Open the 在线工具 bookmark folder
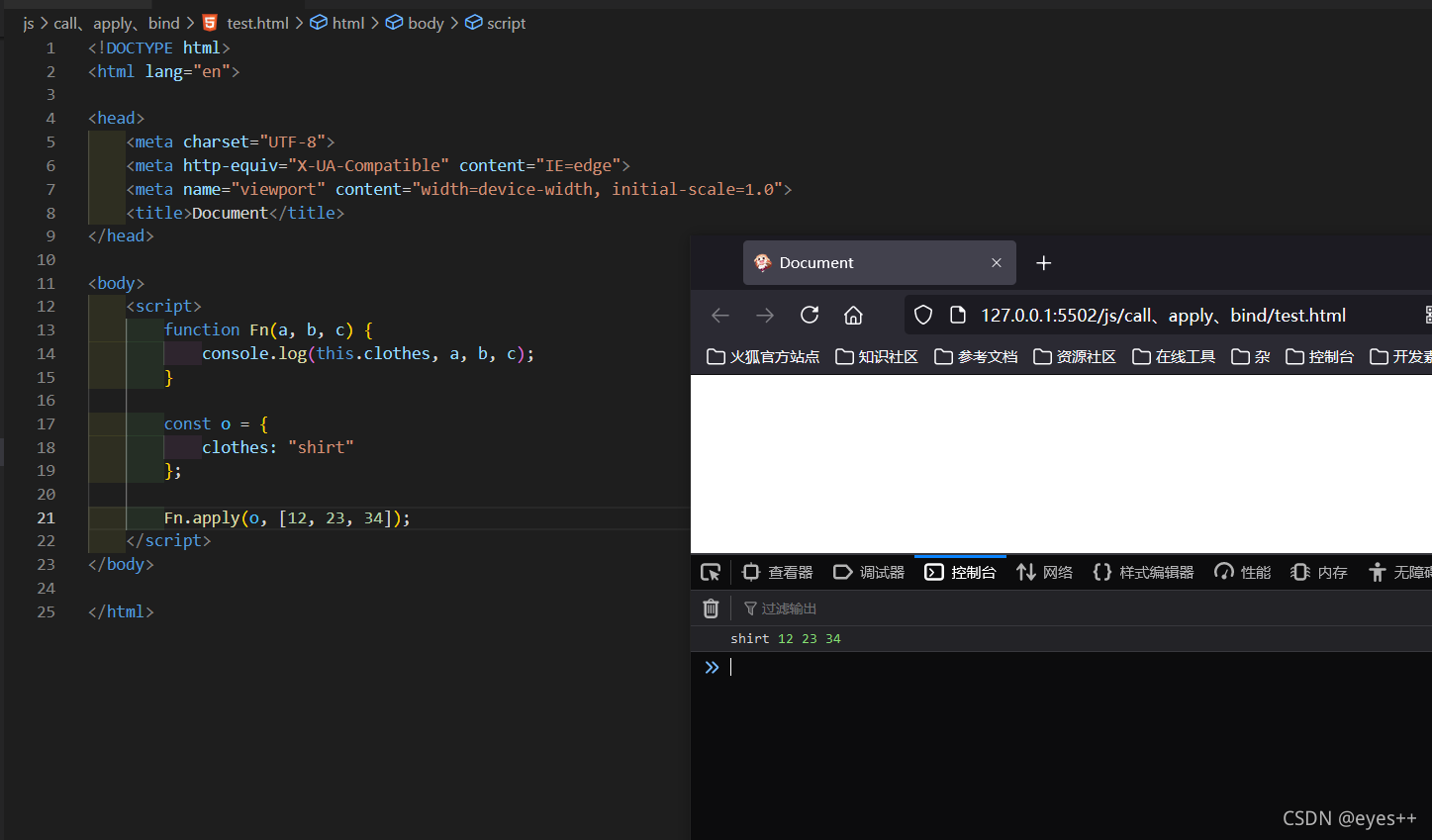Image resolution: width=1432 pixels, height=840 pixels. pyautogui.click(x=1174, y=356)
